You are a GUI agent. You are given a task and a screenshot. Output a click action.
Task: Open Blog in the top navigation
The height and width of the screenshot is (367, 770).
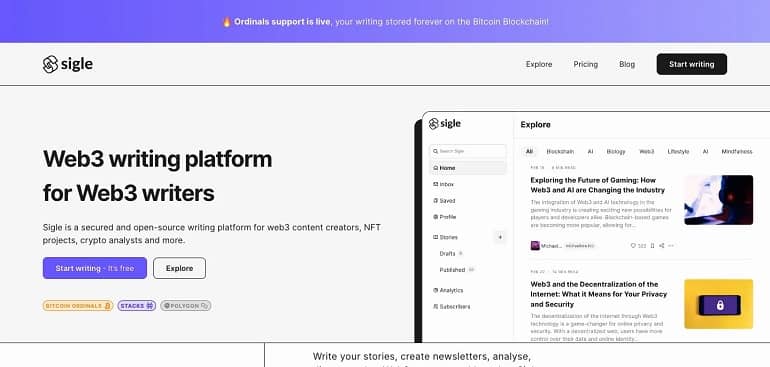pyautogui.click(x=627, y=64)
